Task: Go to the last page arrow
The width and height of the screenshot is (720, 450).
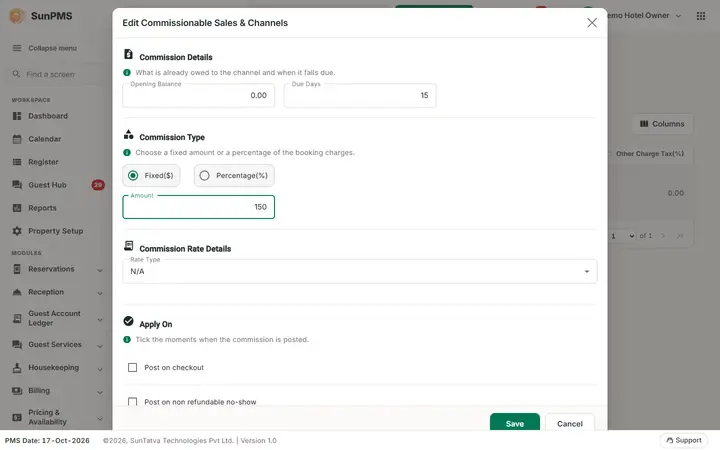Action: point(680,236)
